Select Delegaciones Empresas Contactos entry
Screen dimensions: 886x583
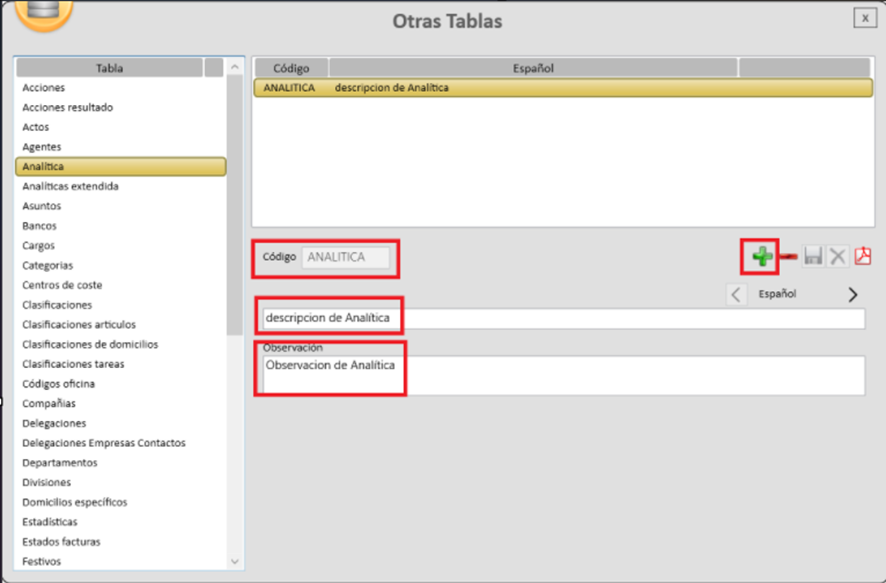(104, 443)
